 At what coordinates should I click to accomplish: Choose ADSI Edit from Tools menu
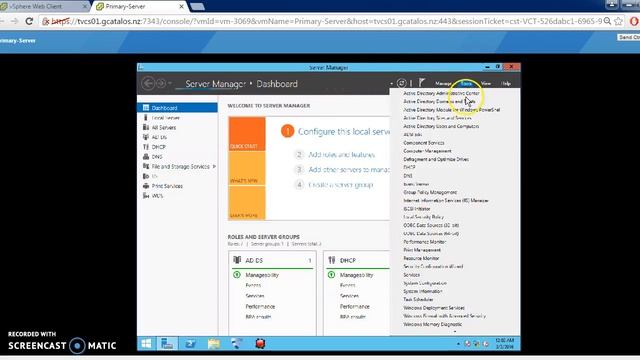coord(413,134)
